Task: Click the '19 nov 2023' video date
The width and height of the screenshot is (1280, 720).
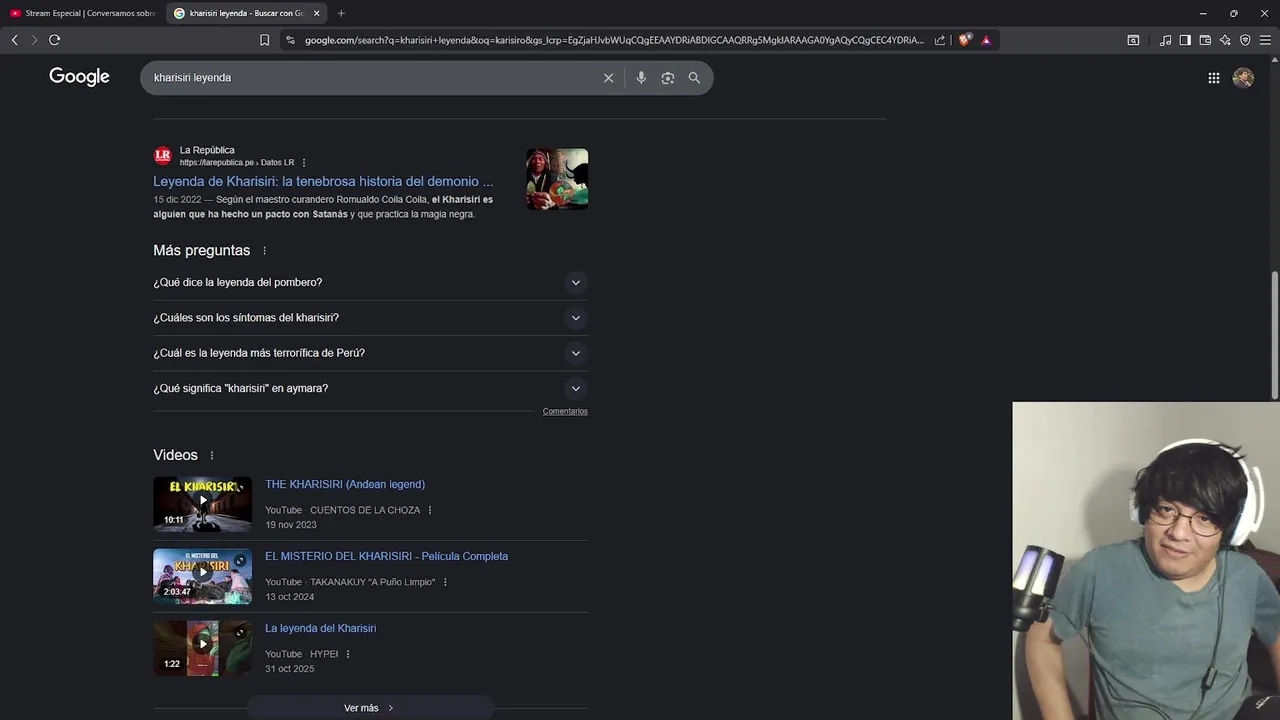Action: [291, 525]
